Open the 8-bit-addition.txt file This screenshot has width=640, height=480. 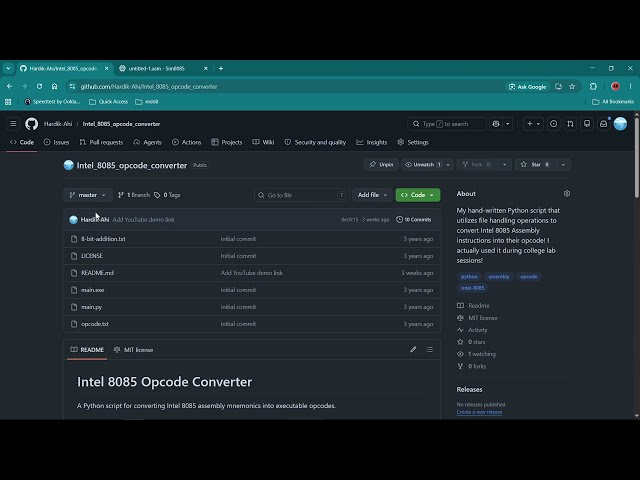103,239
